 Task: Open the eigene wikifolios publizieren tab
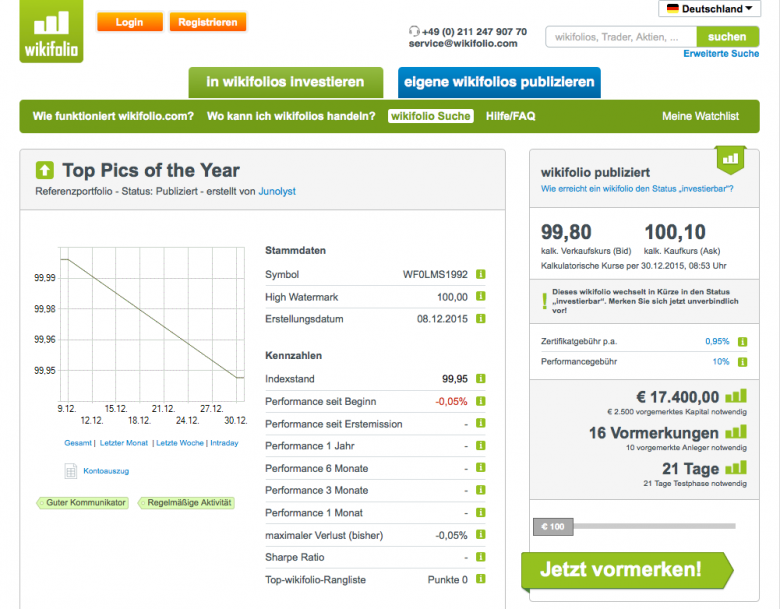click(x=499, y=83)
